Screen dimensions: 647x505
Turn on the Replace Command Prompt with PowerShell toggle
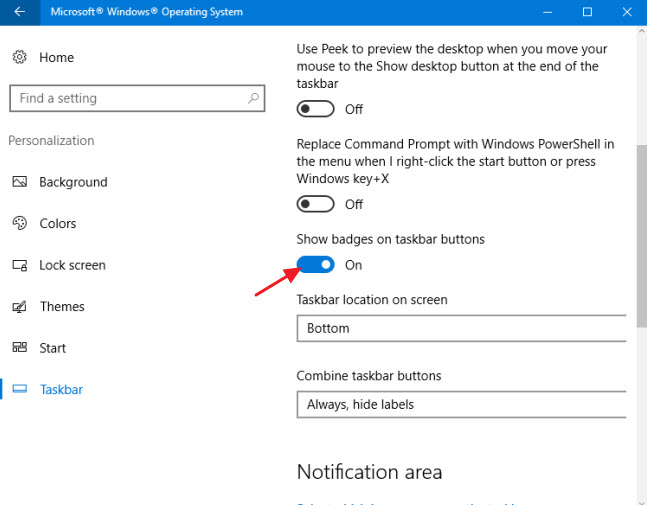[315, 204]
